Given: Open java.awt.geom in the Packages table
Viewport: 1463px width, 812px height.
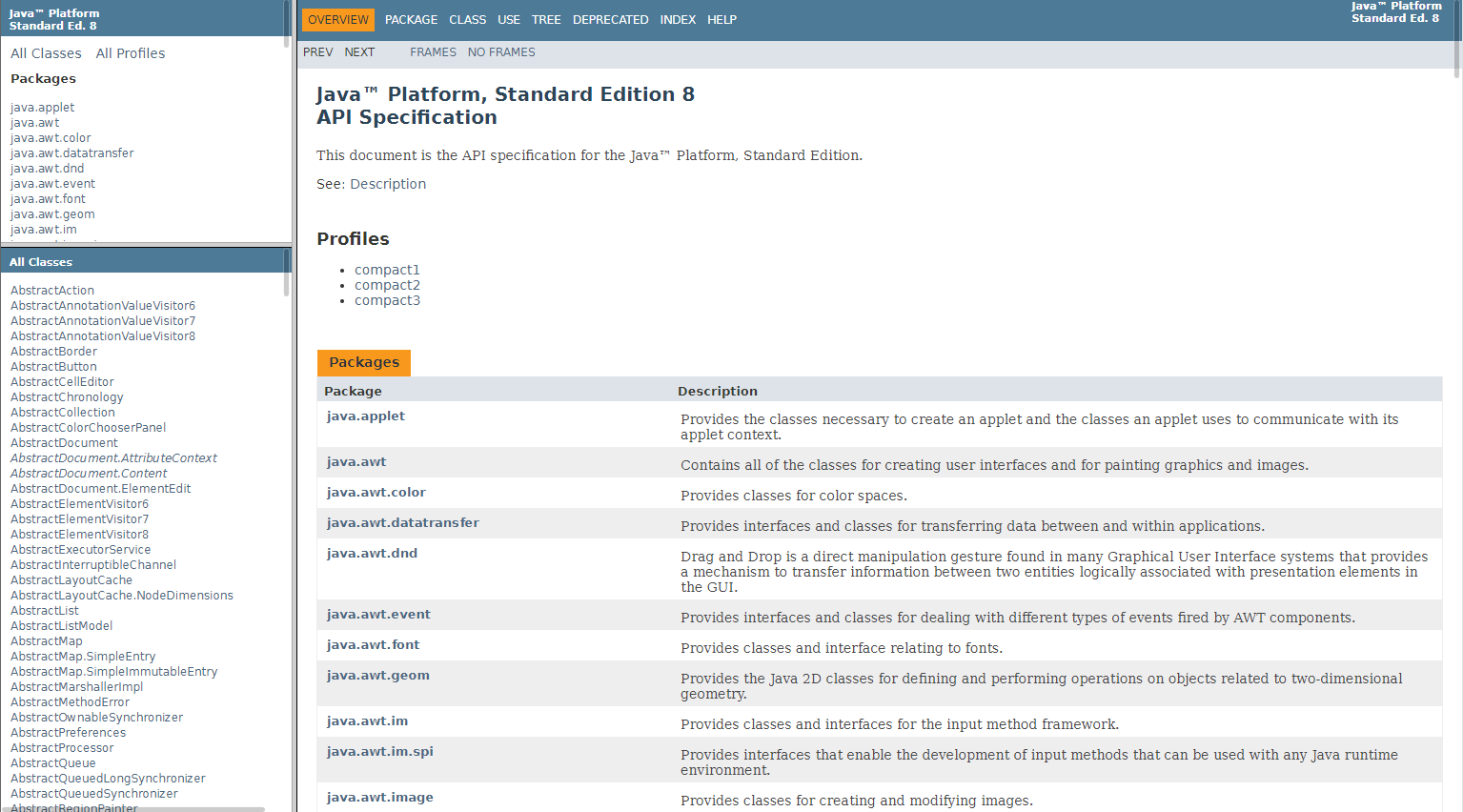Looking at the screenshot, I should point(378,675).
